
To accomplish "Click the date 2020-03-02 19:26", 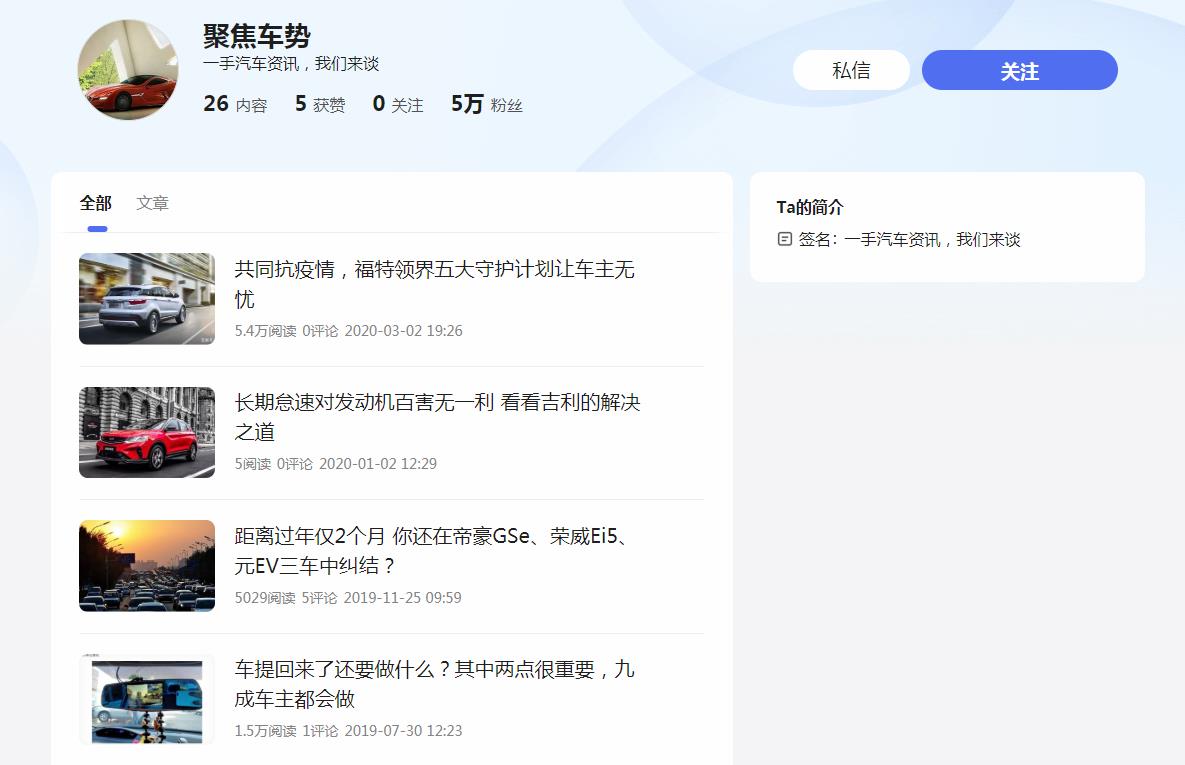I will pos(404,330).
